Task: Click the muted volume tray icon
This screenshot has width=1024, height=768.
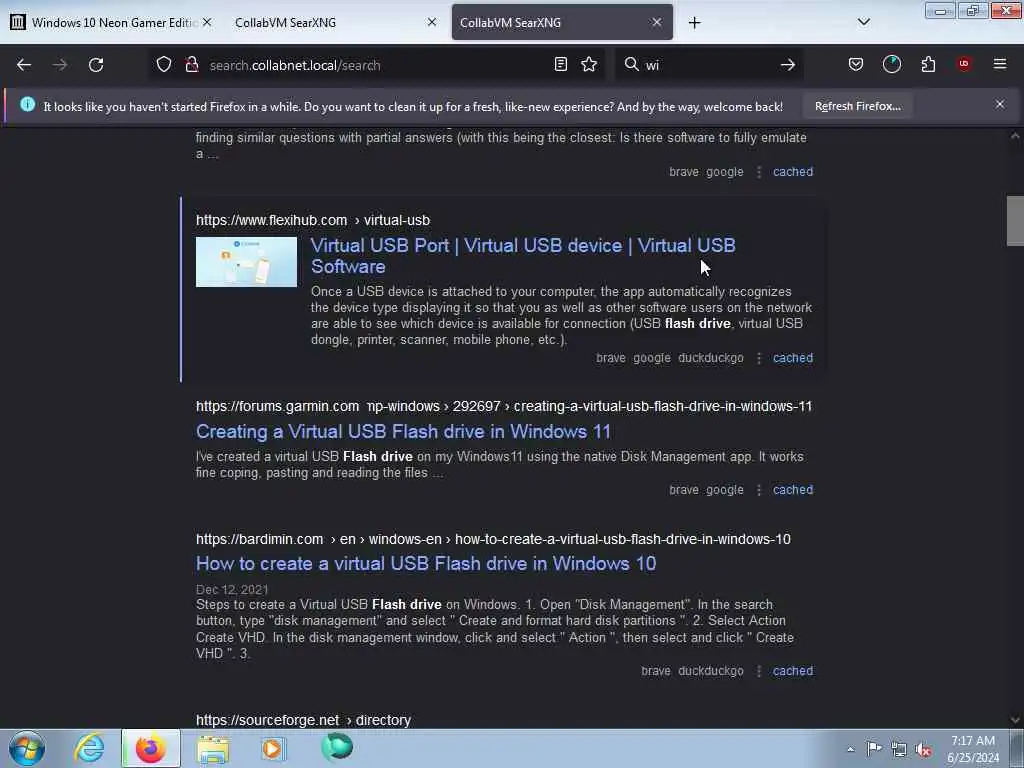Action: click(923, 749)
